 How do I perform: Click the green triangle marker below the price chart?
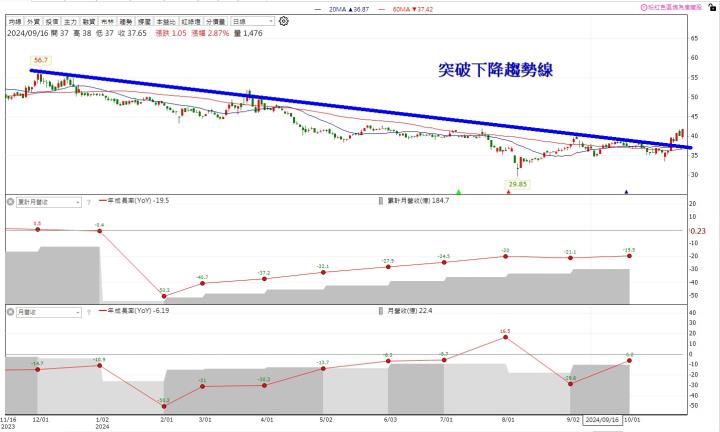click(458, 191)
